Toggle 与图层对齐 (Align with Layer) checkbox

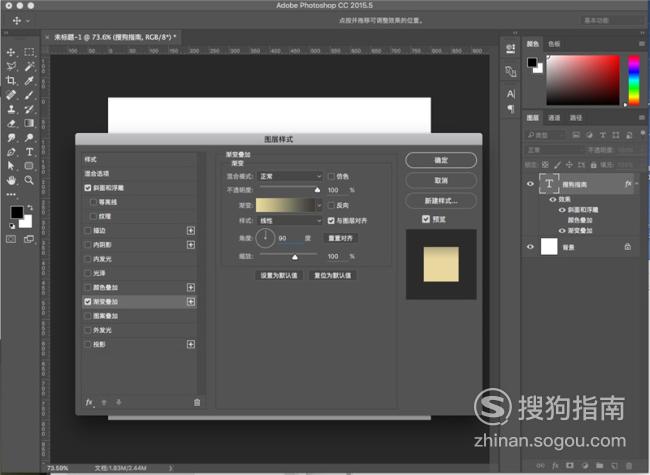tap(331, 221)
